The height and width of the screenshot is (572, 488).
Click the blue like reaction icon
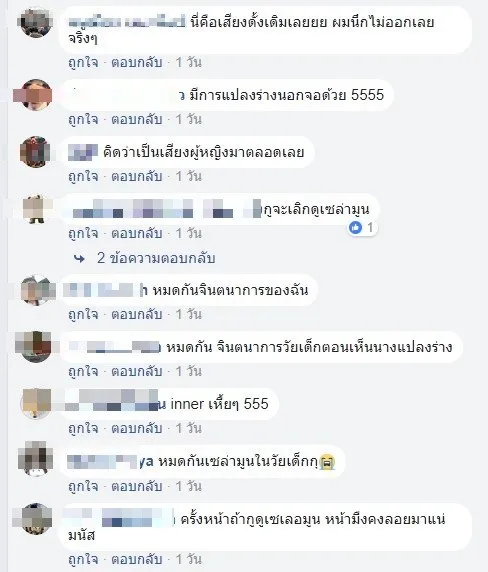pos(355,228)
